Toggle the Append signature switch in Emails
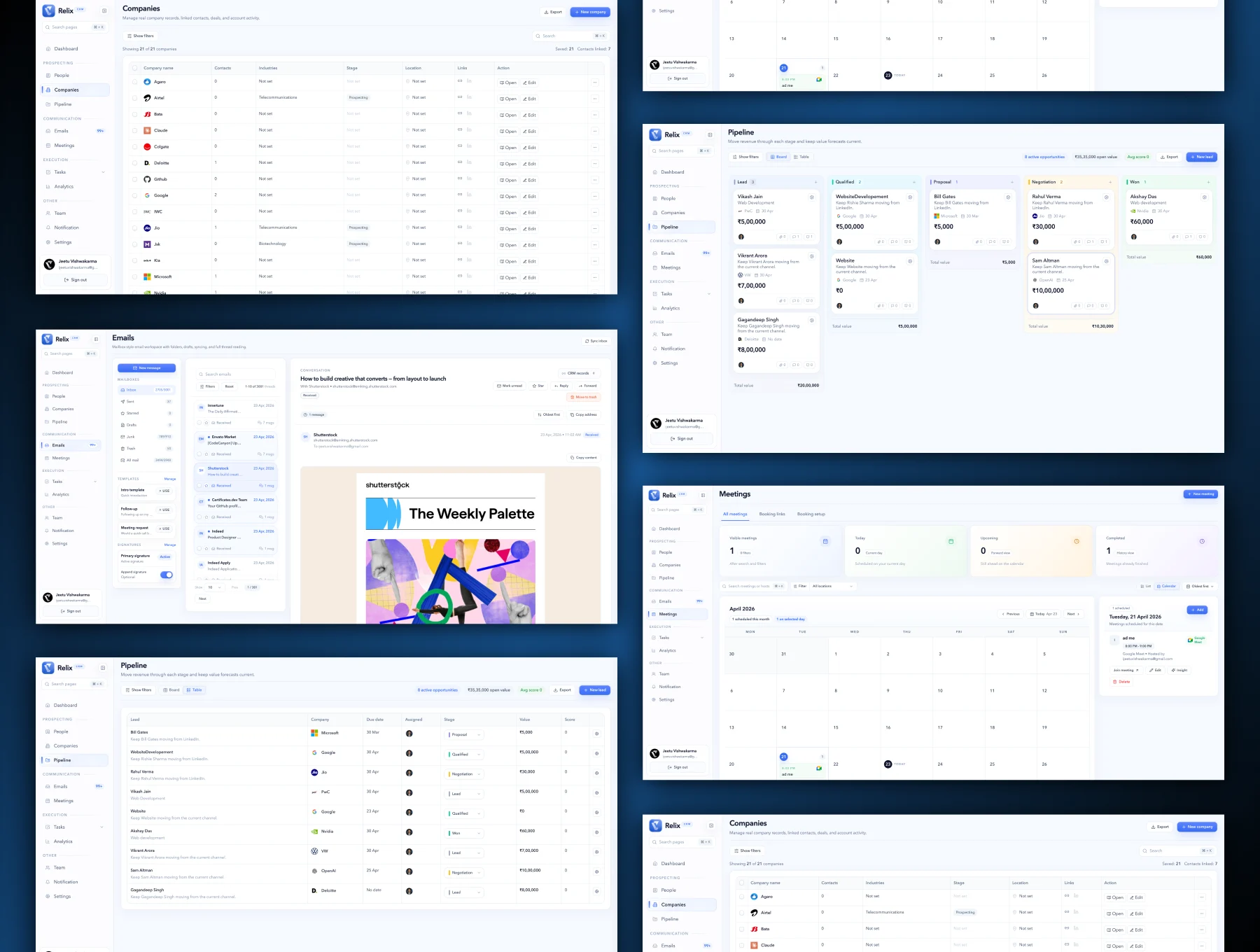Screen dimensions: 1260x952 pos(167,575)
